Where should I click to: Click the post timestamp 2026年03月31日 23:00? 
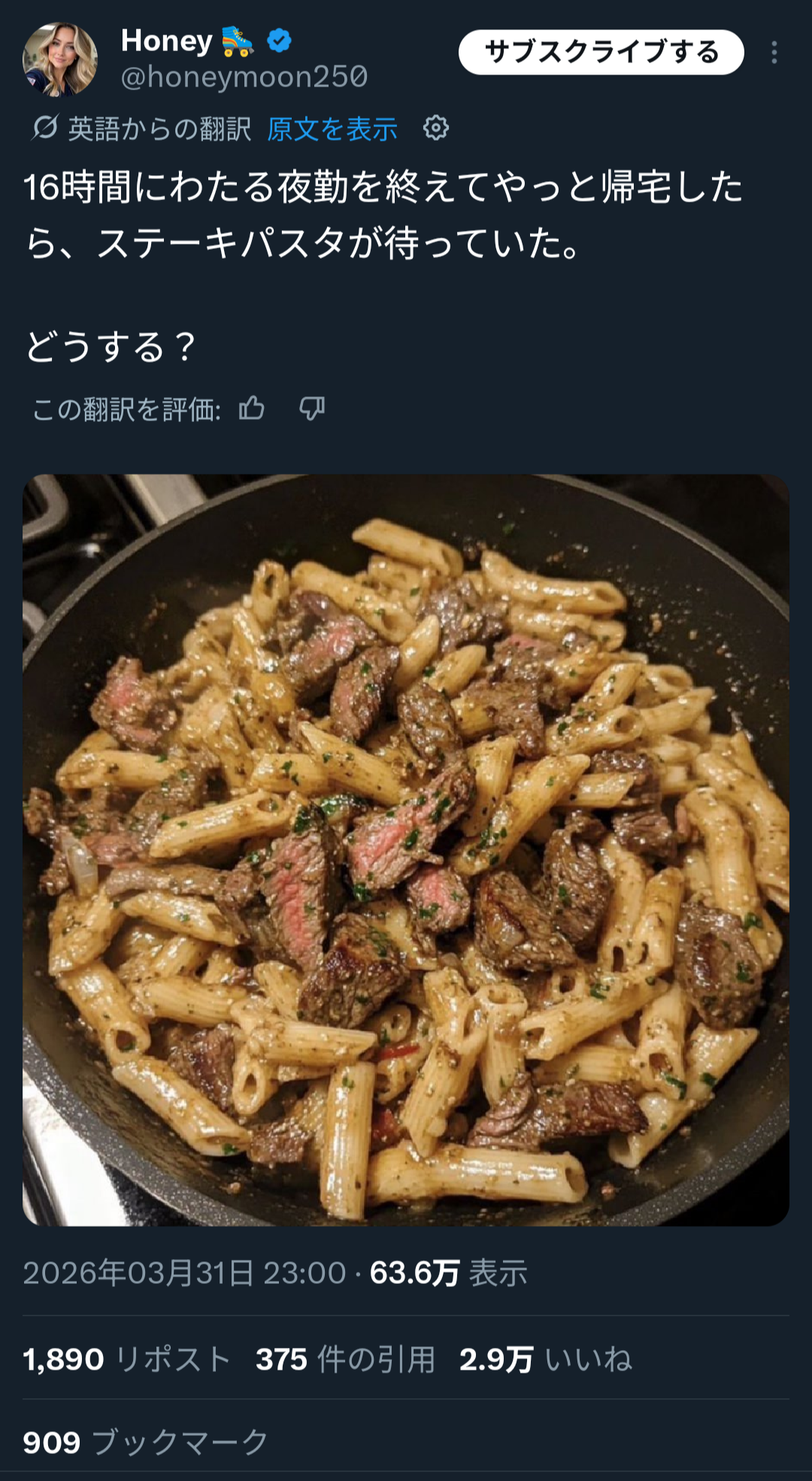coord(184,1273)
